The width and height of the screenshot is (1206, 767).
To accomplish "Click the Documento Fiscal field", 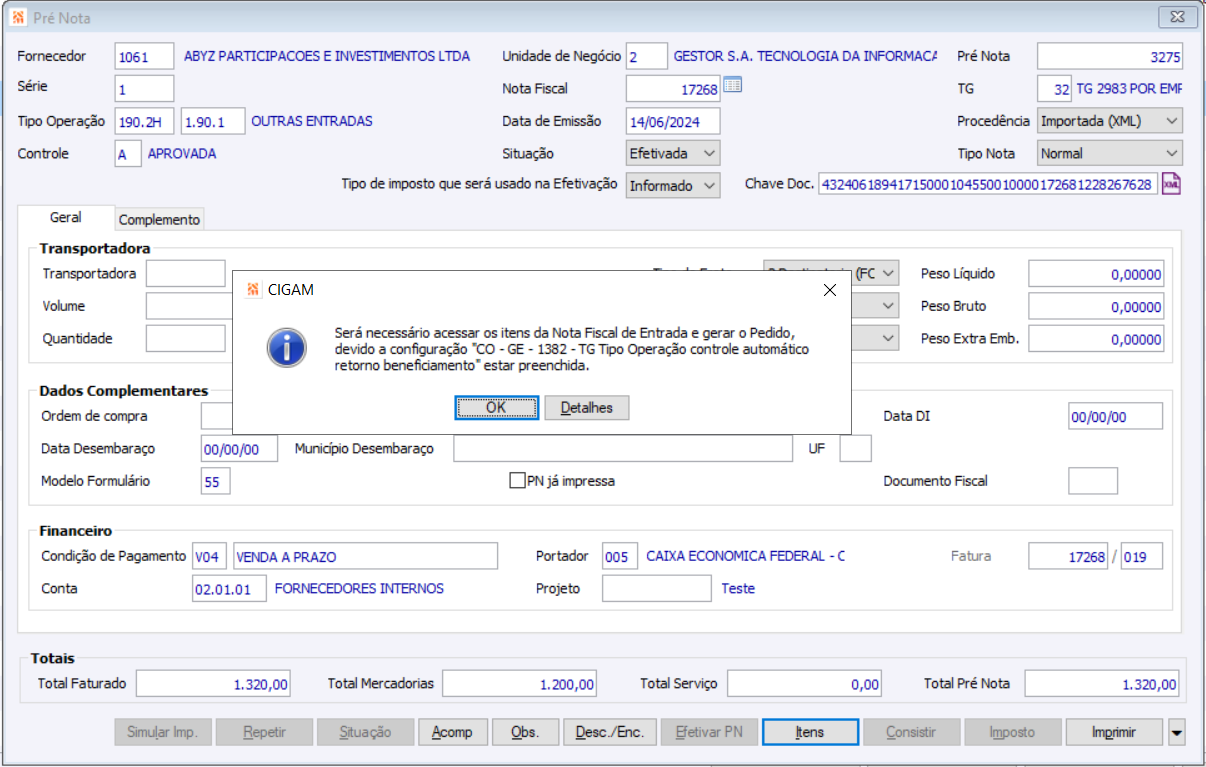I will 1093,481.
